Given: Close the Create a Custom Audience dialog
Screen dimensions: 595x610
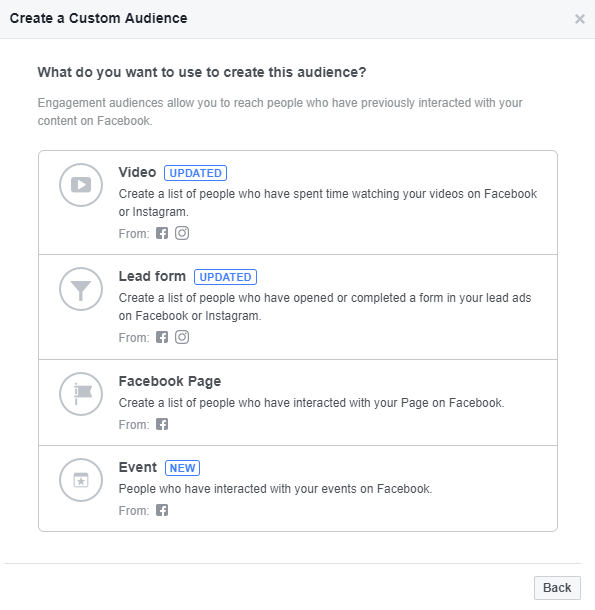Looking at the screenshot, I should (x=580, y=19).
